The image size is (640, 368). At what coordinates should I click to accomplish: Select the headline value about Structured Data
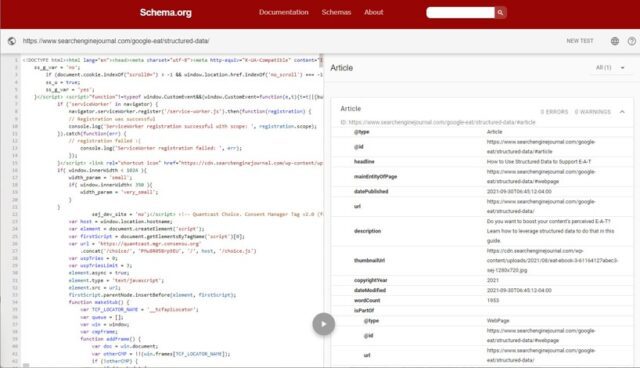click(539, 162)
